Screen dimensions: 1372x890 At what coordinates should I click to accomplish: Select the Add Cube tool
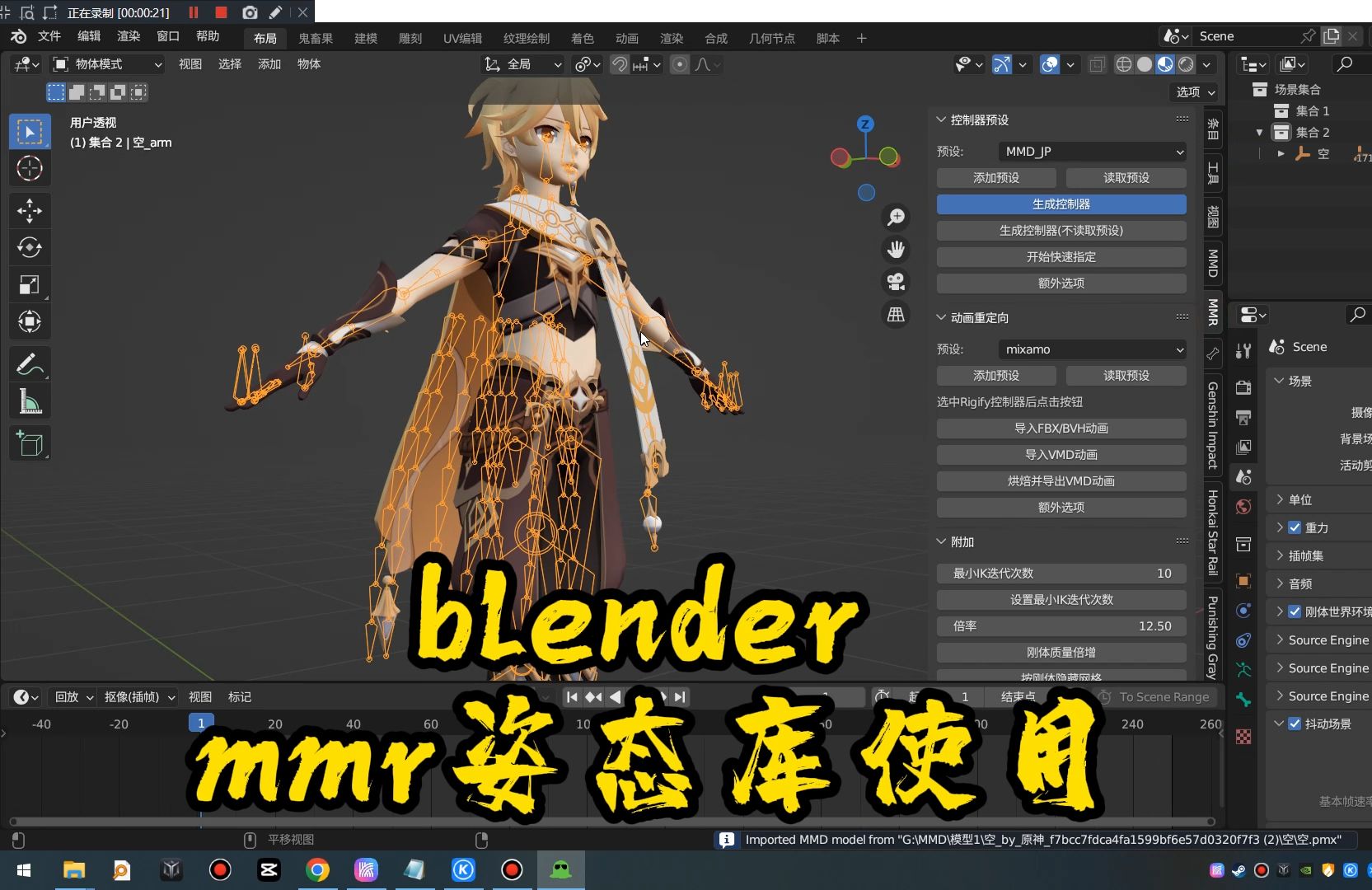30,443
